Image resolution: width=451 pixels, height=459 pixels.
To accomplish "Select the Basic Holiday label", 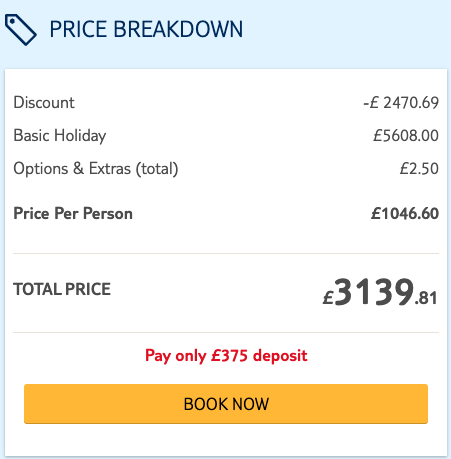I will pos(60,136).
